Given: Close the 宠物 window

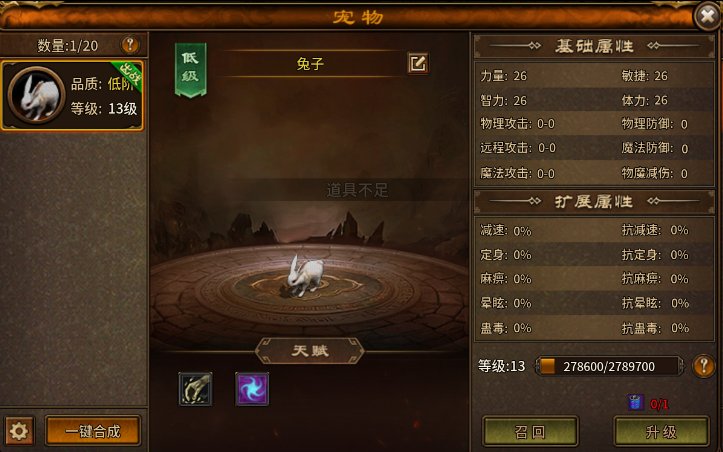Looking at the screenshot, I should tap(708, 16).
